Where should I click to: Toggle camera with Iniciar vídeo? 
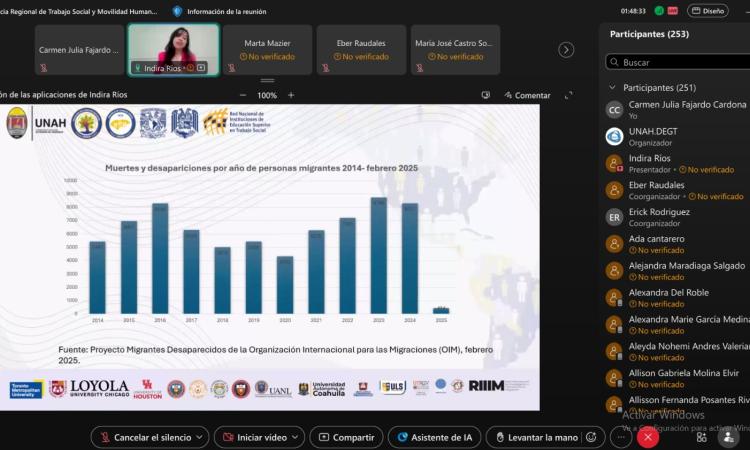(x=254, y=437)
